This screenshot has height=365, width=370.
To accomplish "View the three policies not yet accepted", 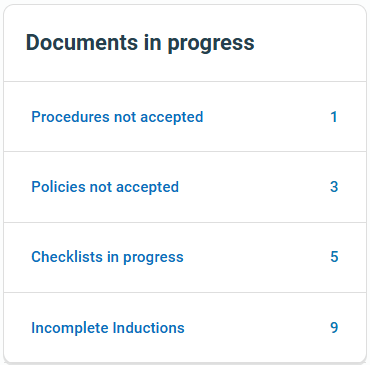I will [x=105, y=187].
